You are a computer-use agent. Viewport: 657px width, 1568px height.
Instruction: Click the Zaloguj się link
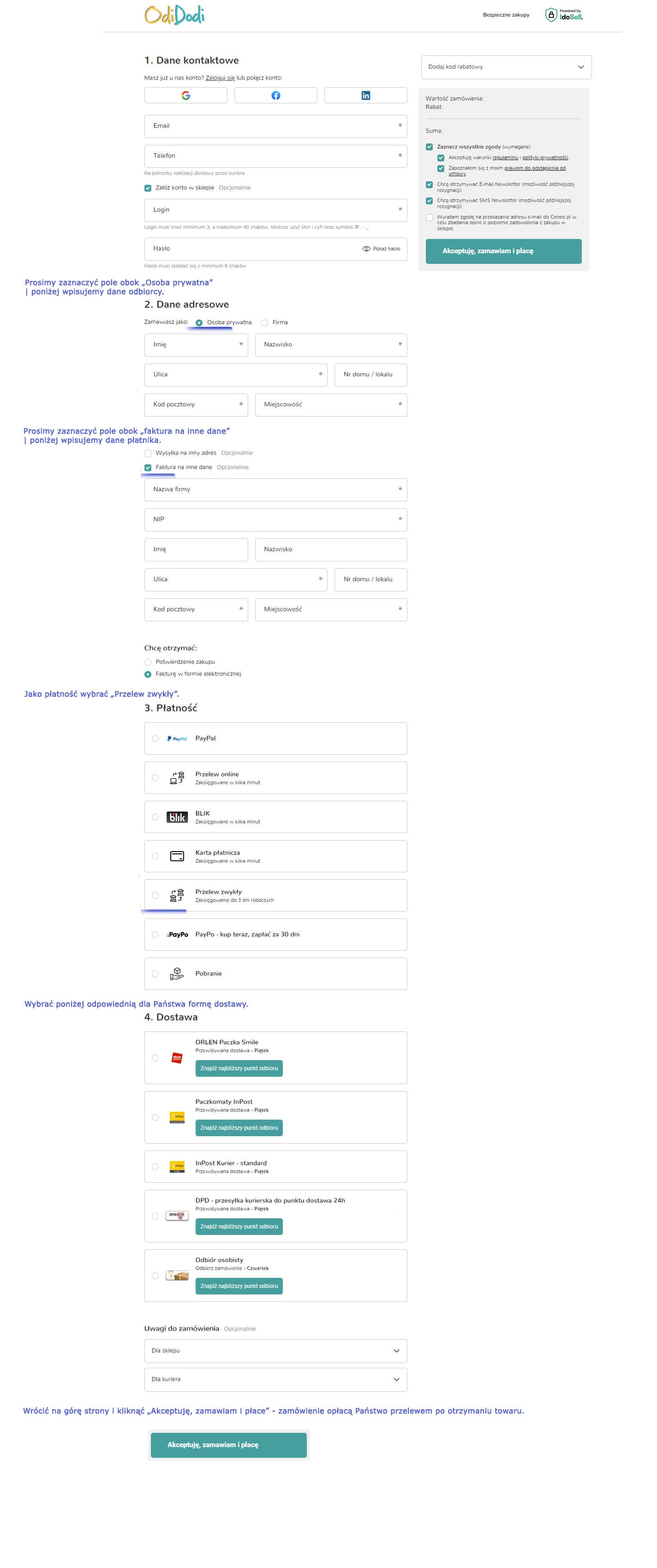coord(220,78)
